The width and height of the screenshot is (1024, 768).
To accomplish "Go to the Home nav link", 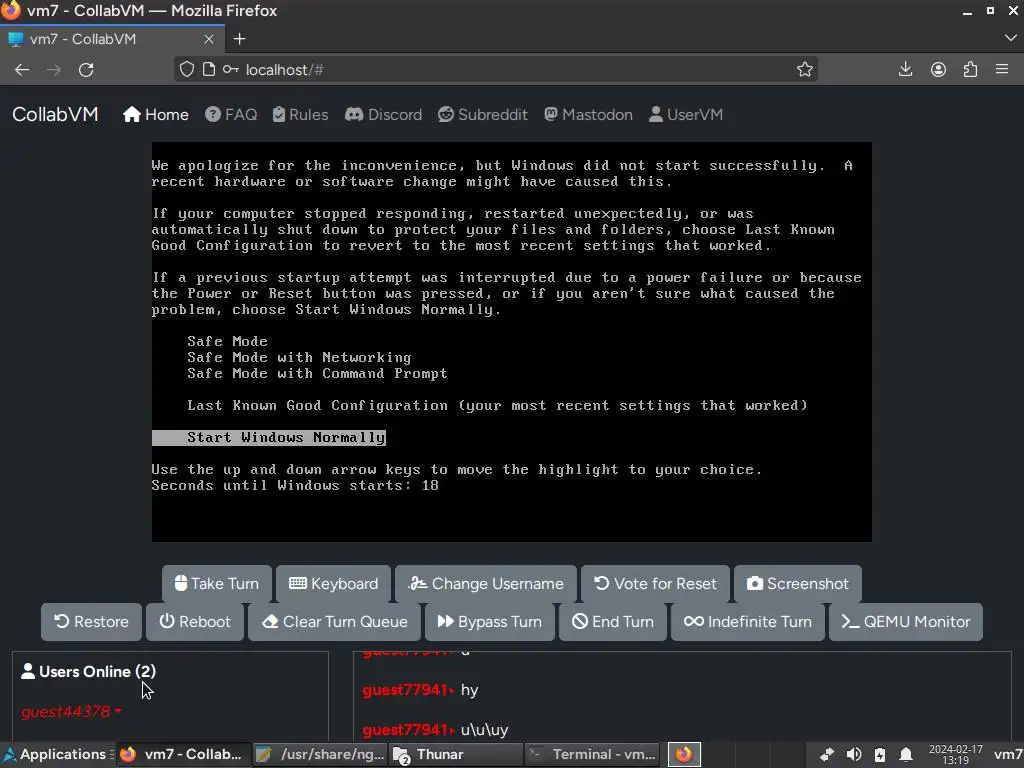I will 156,115.
